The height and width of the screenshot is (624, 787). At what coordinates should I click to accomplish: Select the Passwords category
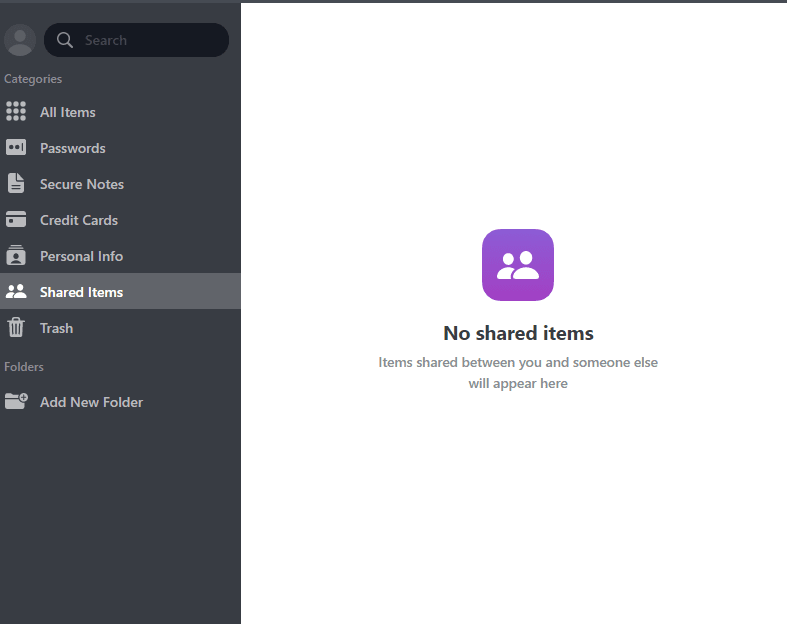point(120,148)
